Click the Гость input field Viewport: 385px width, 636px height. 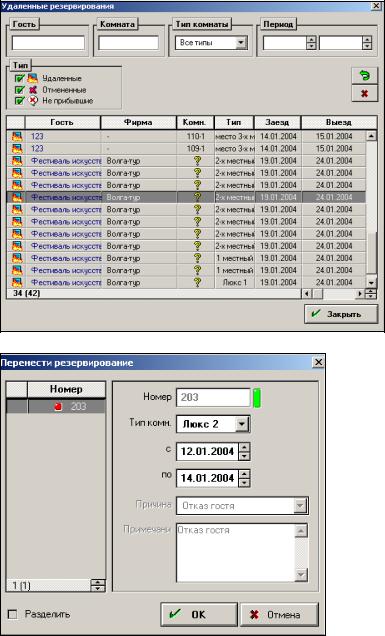click(x=48, y=43)
